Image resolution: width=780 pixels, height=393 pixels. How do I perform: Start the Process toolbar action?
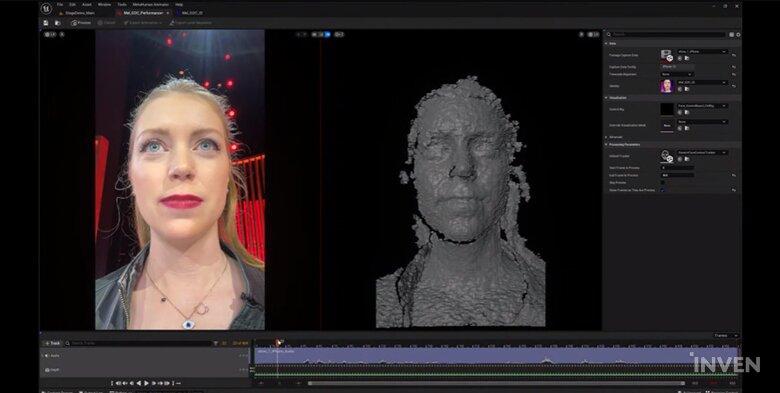point(81,23)
